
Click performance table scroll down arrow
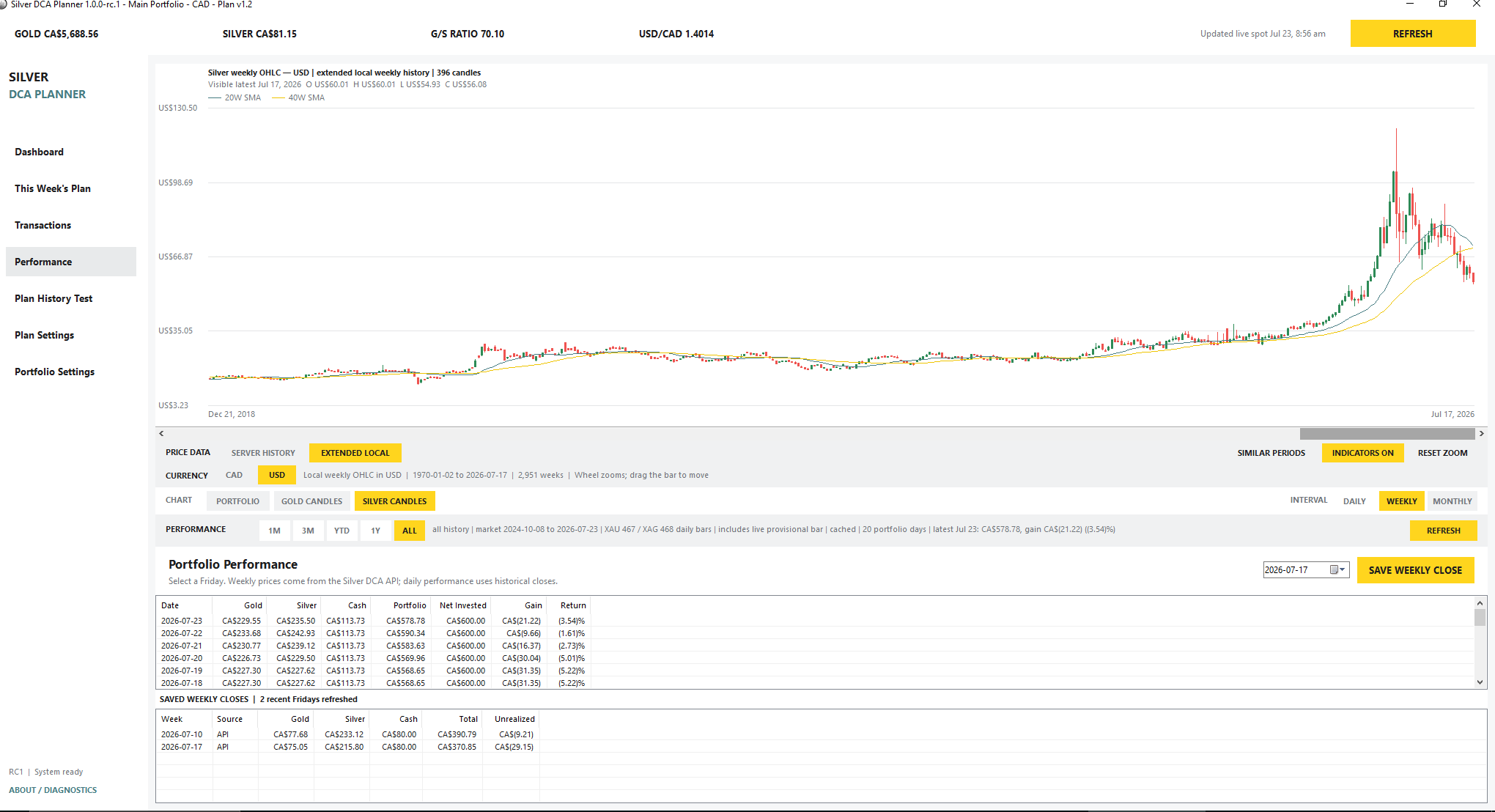point(1480,682)
